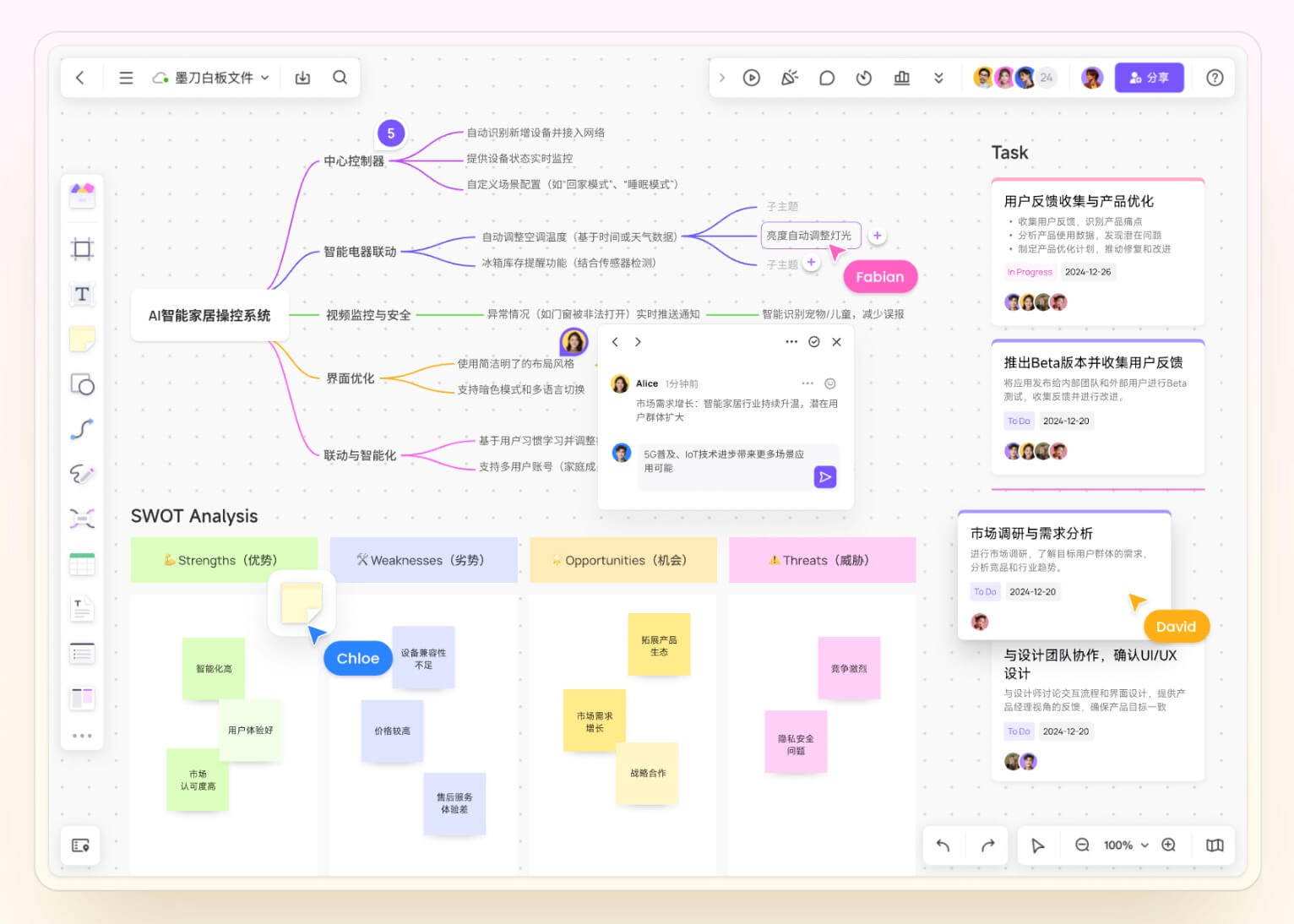This screenshot has width=1294, height=924.
Task: Open the hamburger main menu
Action: [126, 78]
